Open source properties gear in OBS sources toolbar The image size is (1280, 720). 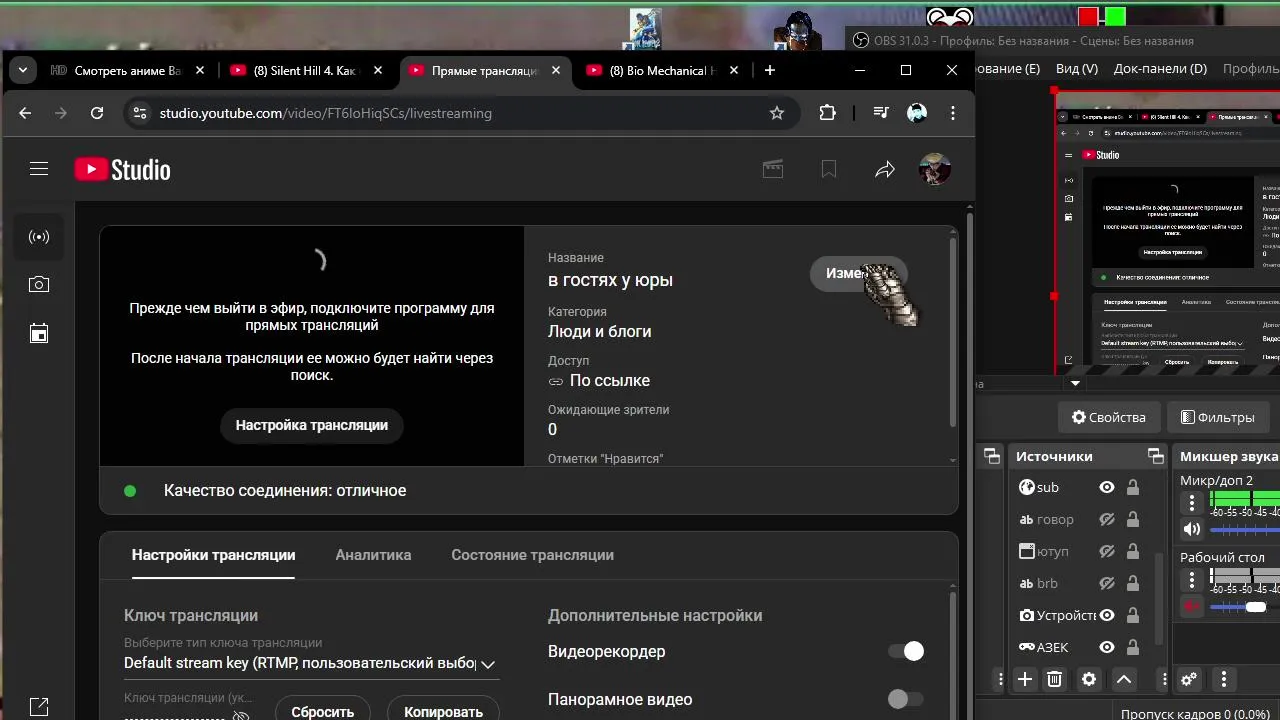(1089, 679)
